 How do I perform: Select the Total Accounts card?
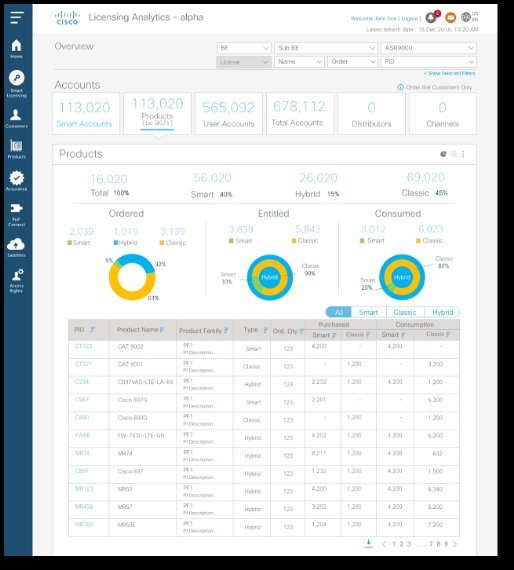pyautogui.click(x=300, y=113)
